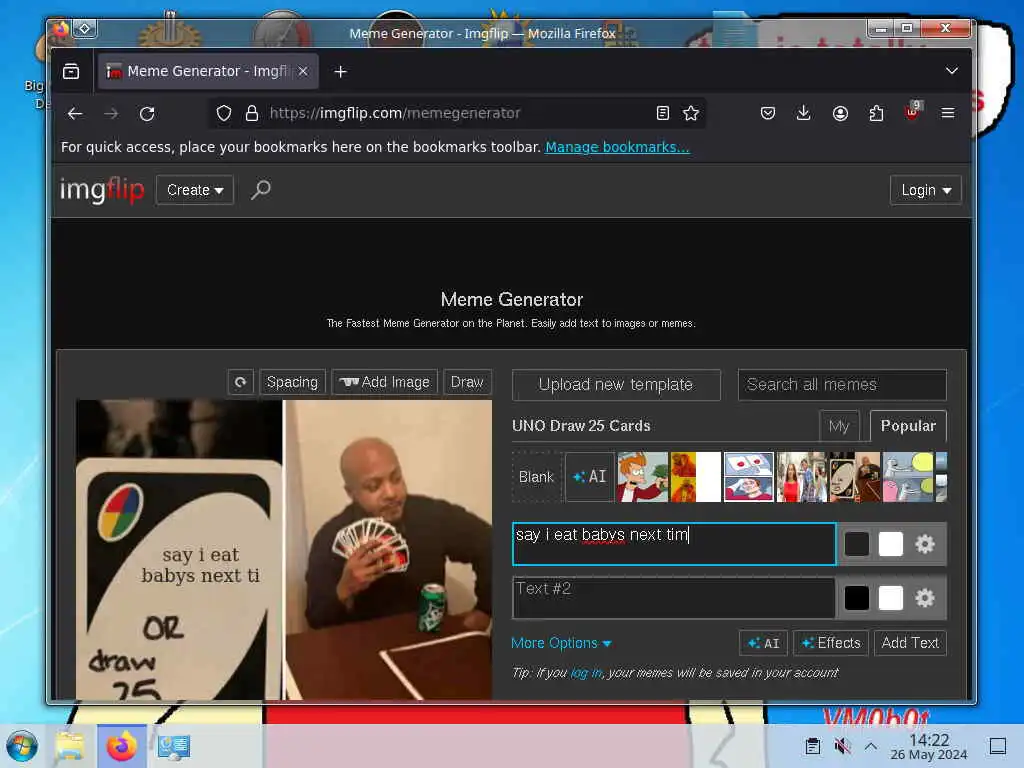Pick text #2 white outline color swatch
This screenshot has height=768, width=1024.
pyautogui.click(x=890, y=598)
